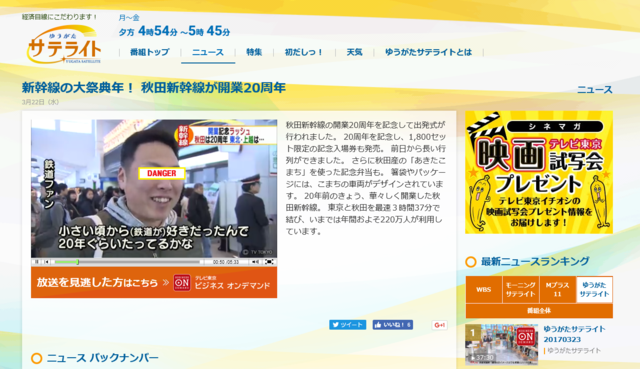The height and width of the screenshot is (369, 640).
Task: Select the ニュース navigation tab
Action: pyautogui.click(x=208, y=52)
